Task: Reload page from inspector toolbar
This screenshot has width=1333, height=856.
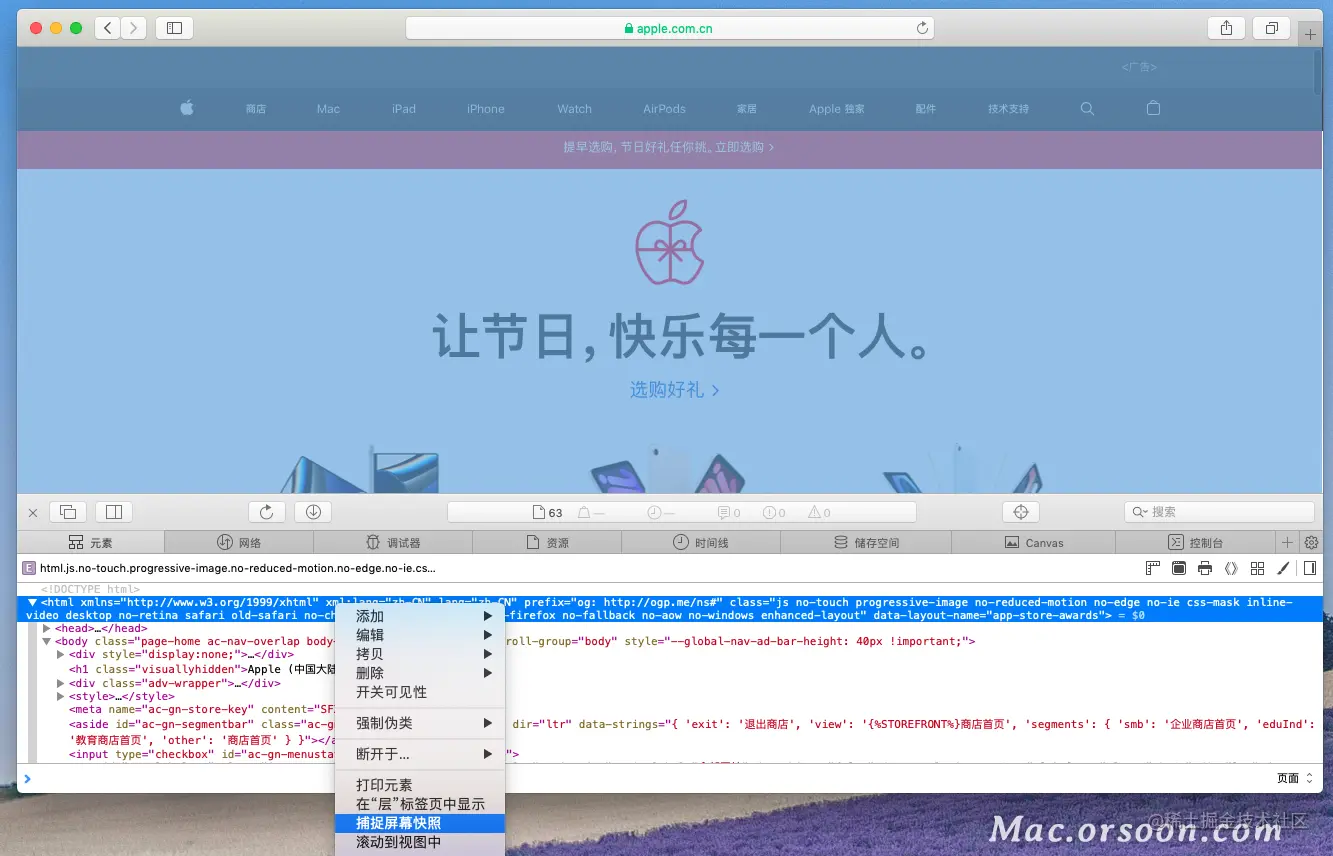Action: [x=267, y=512]
